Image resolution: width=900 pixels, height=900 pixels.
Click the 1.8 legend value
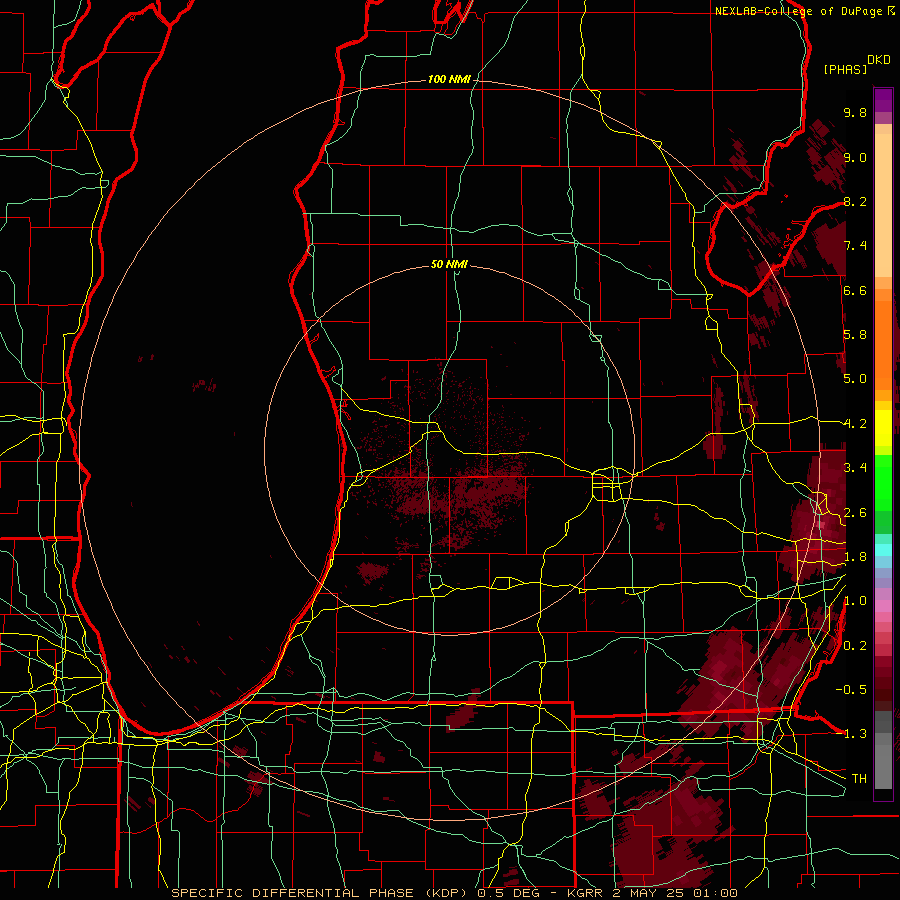click(855, 557)
